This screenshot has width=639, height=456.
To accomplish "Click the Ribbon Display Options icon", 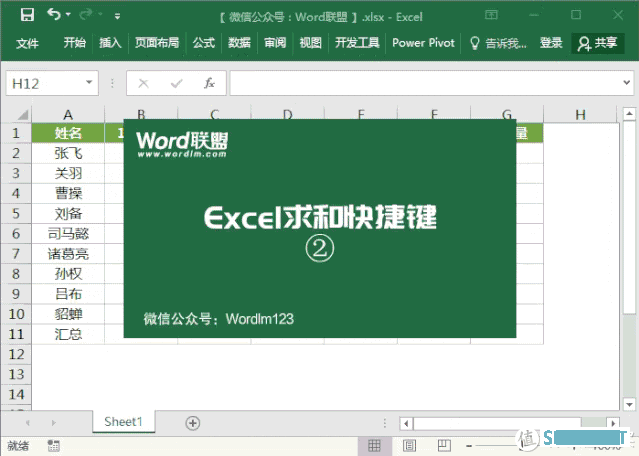I will 491,15.
